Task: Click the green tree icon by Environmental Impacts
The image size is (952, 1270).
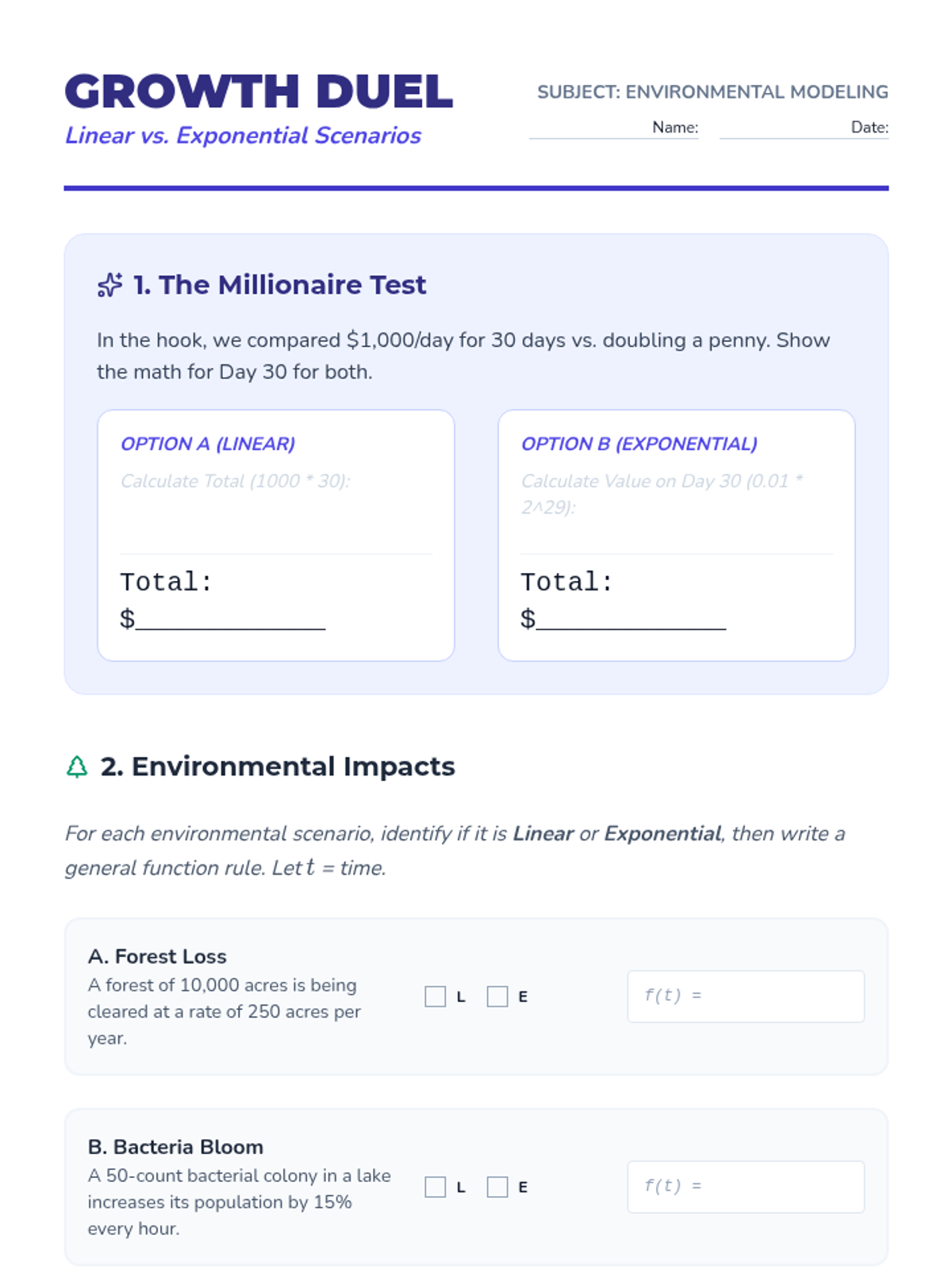Action: tap(77, 767)
